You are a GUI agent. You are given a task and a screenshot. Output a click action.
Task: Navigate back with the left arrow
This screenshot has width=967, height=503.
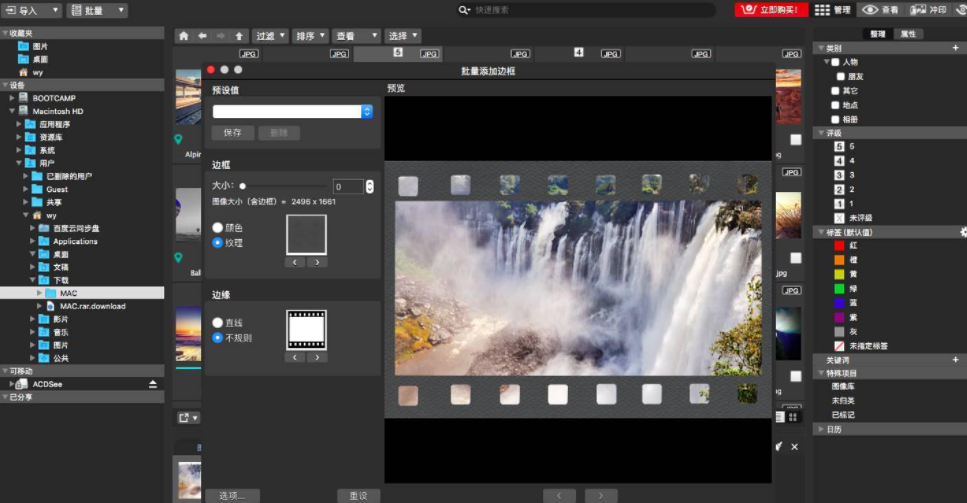click(x=202, y=36)
